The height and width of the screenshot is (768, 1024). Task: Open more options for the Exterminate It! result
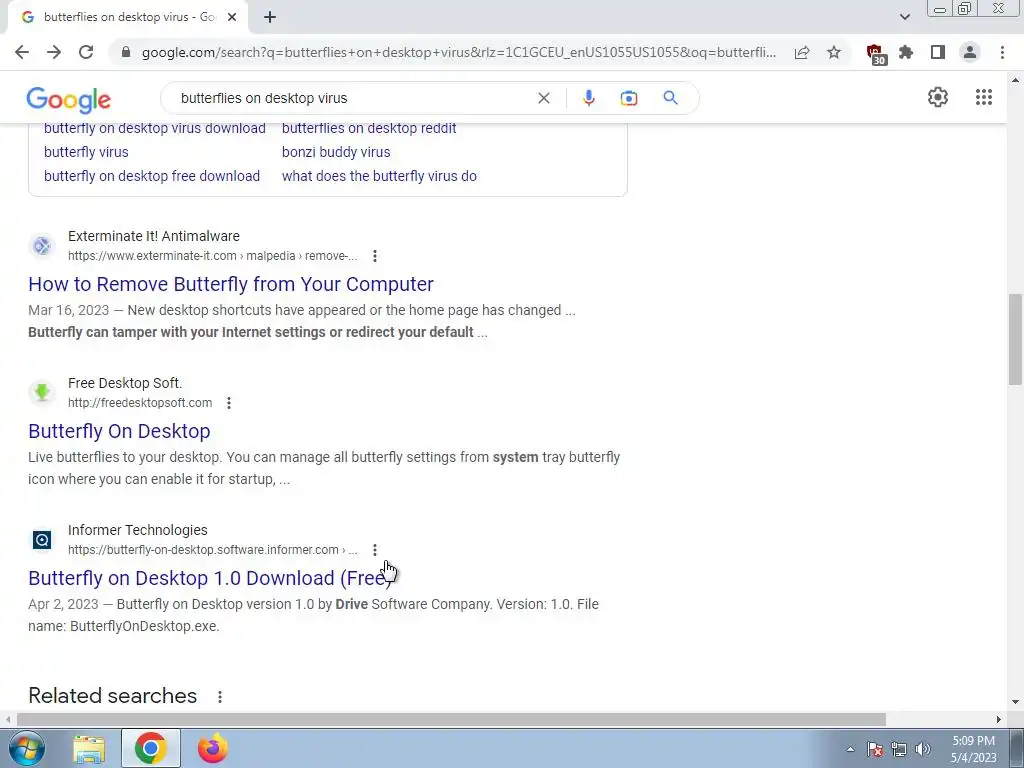[x=375, y=256]
